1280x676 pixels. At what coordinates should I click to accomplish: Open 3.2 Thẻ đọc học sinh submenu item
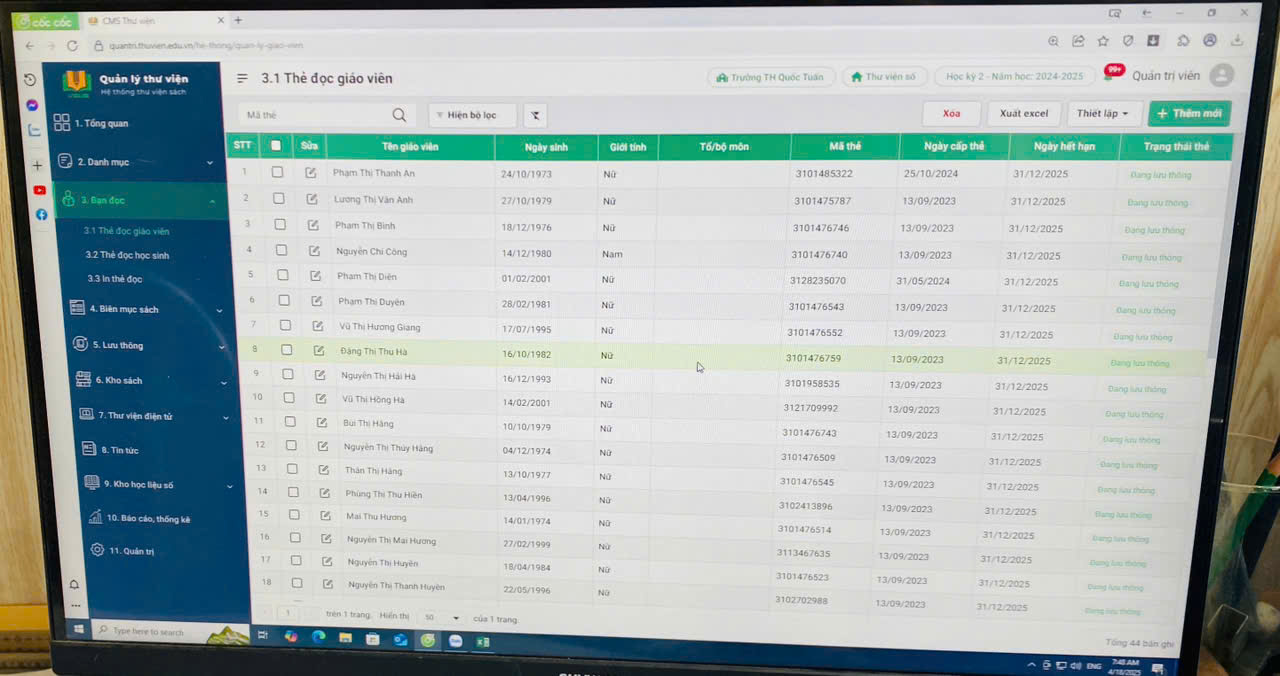pos(127,255)
